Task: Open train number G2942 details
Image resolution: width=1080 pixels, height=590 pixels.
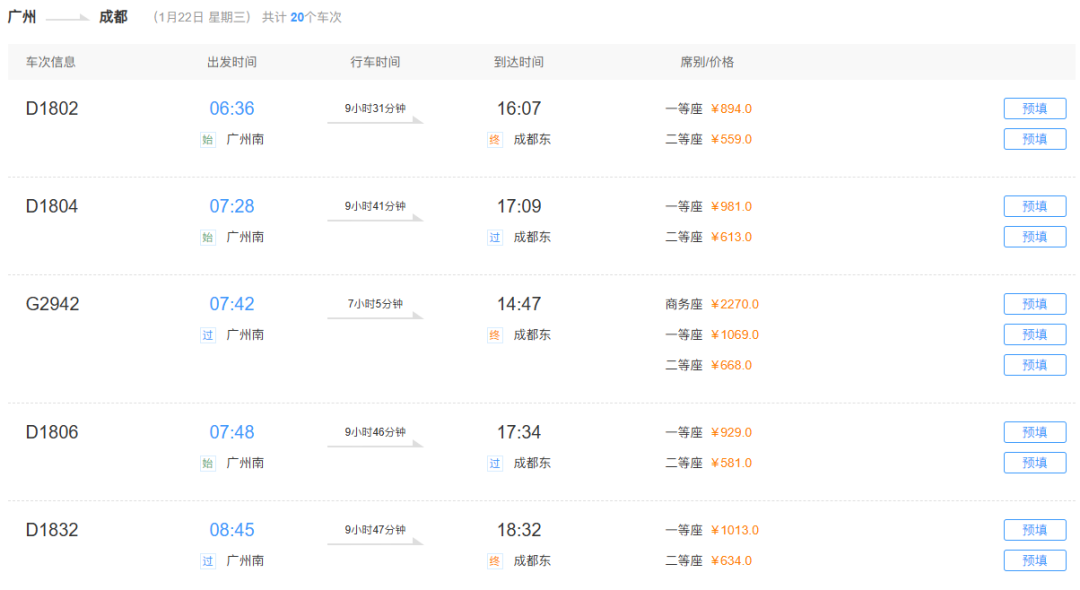Action: (52, 304)
